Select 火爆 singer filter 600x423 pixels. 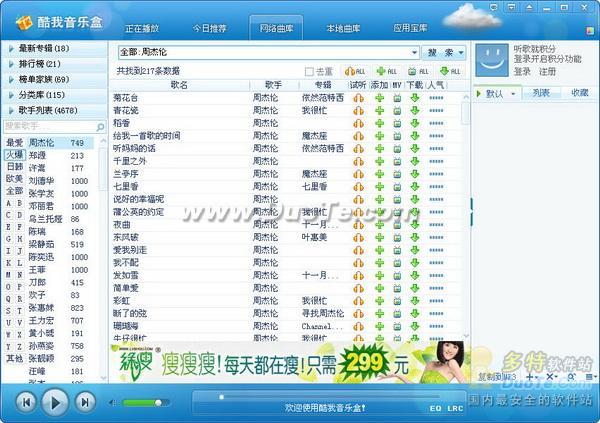(x=15, y=155)
